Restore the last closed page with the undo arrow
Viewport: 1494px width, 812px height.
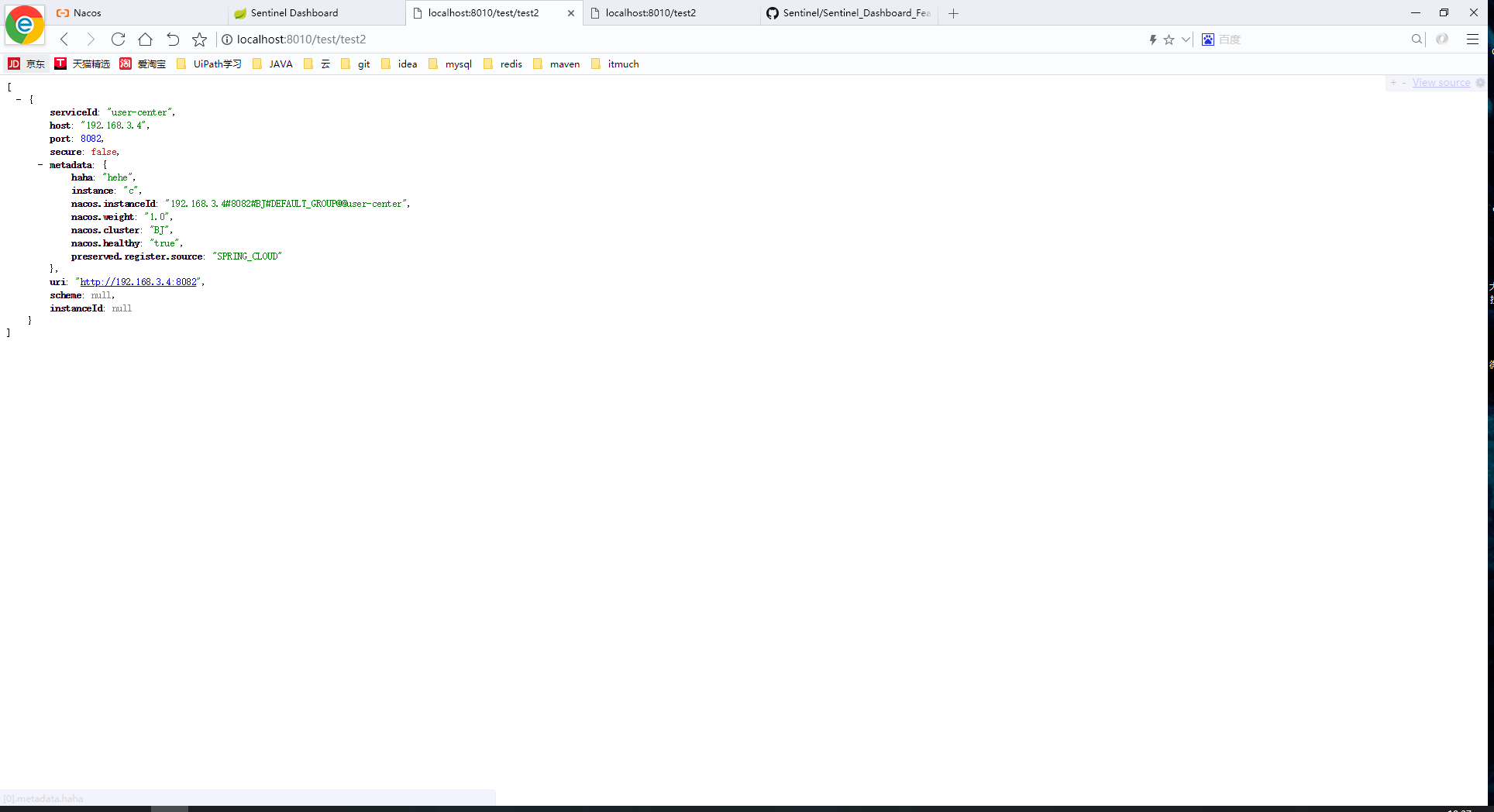click(x=173, y=40)
